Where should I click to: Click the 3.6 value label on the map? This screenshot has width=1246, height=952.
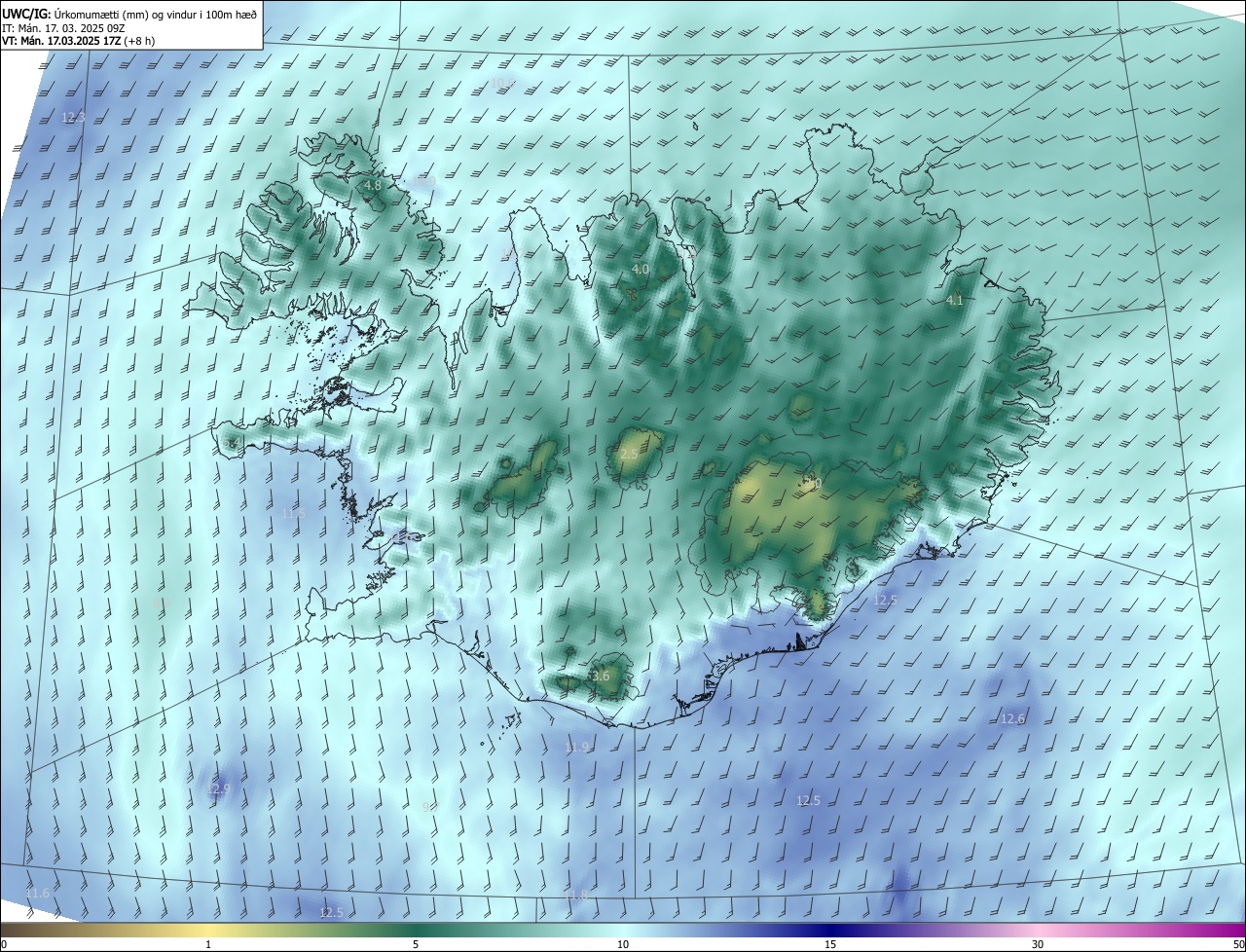point(601,677)
